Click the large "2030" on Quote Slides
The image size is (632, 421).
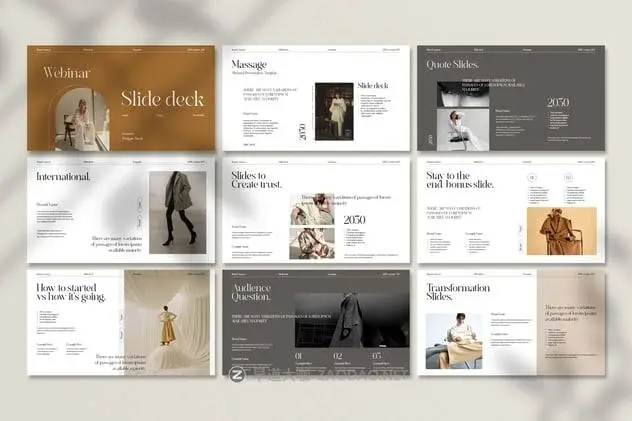pos(558,102)
